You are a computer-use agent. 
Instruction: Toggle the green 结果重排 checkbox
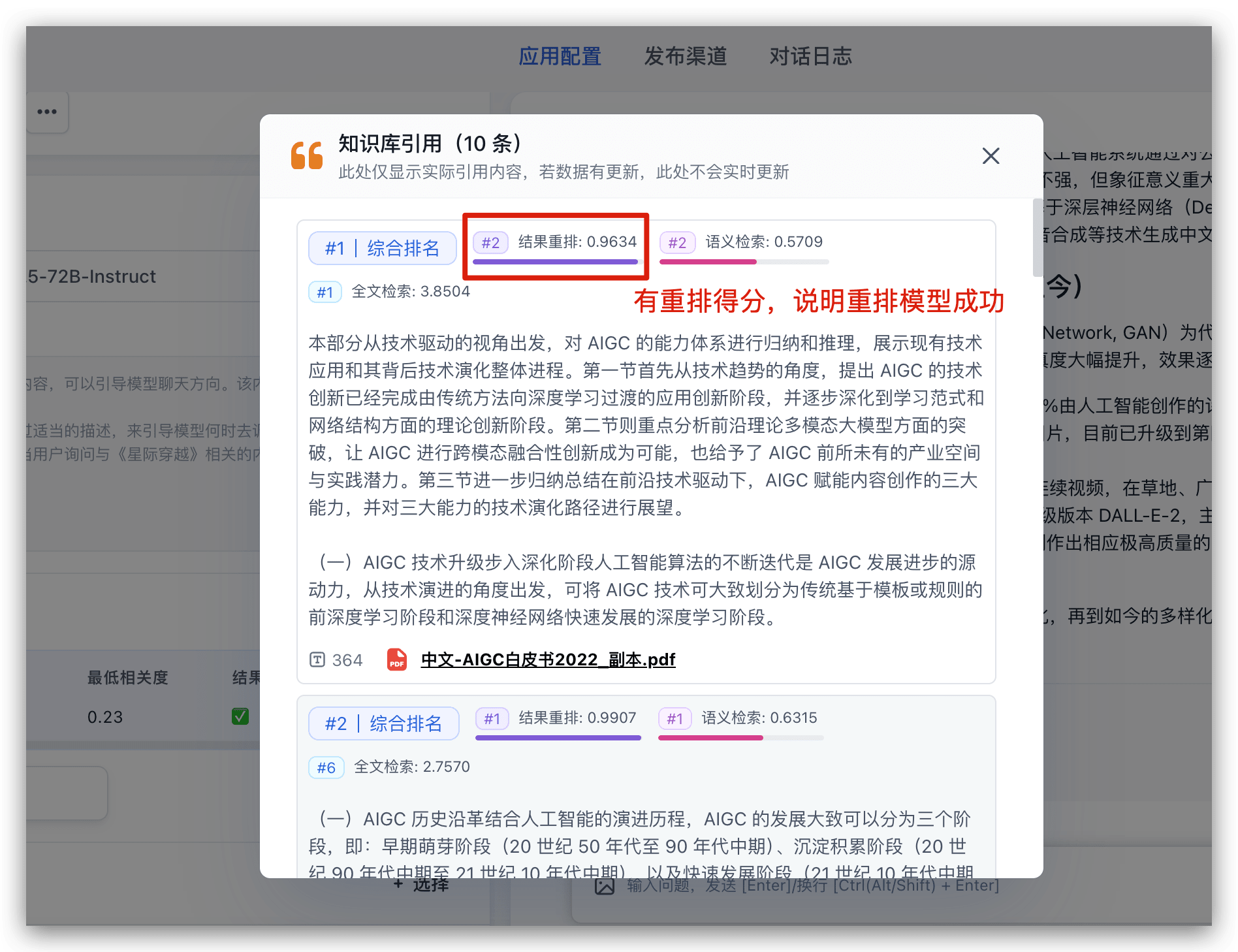[240, 716]
